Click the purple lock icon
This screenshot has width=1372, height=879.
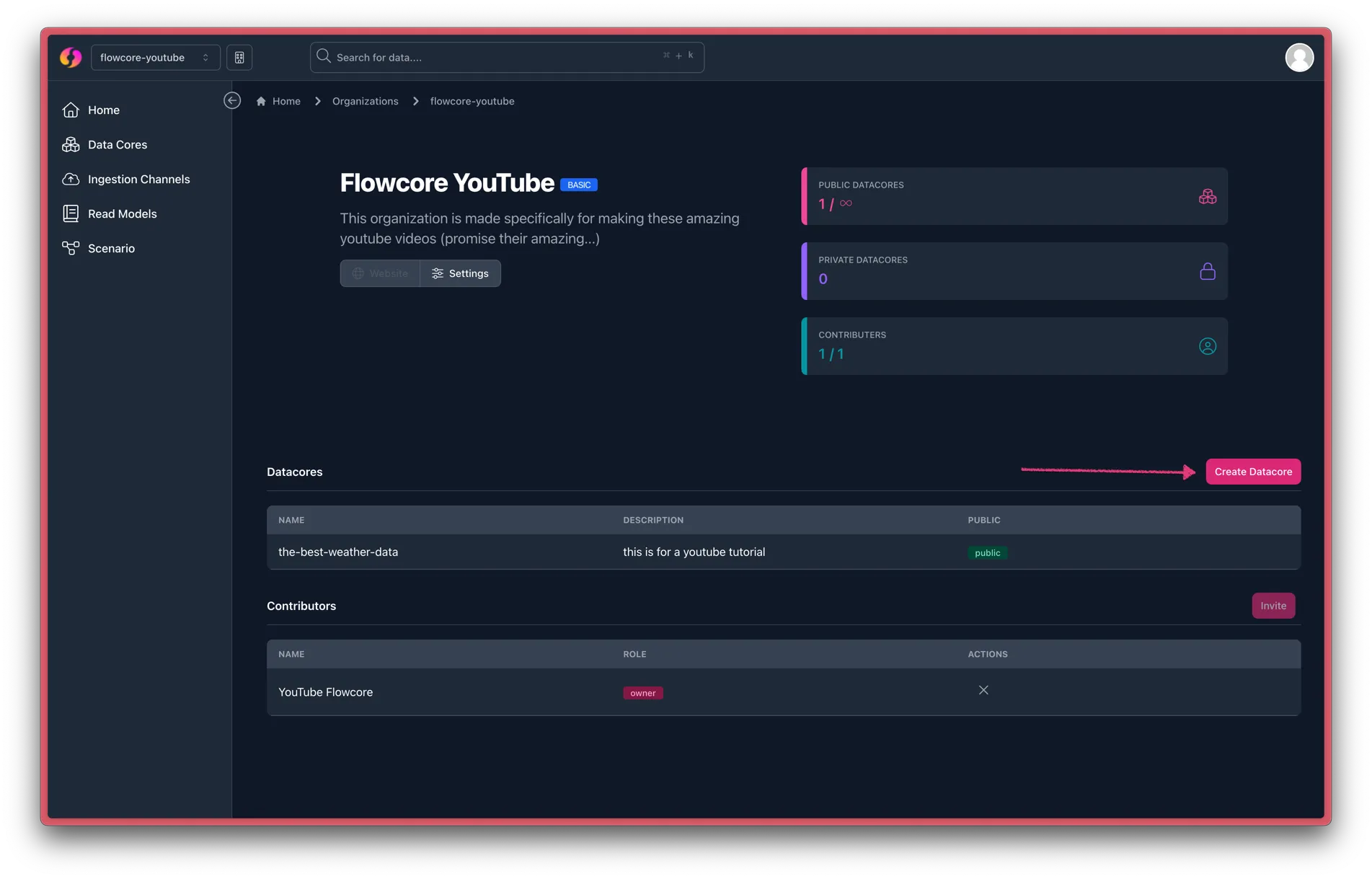coord(1208,271)
